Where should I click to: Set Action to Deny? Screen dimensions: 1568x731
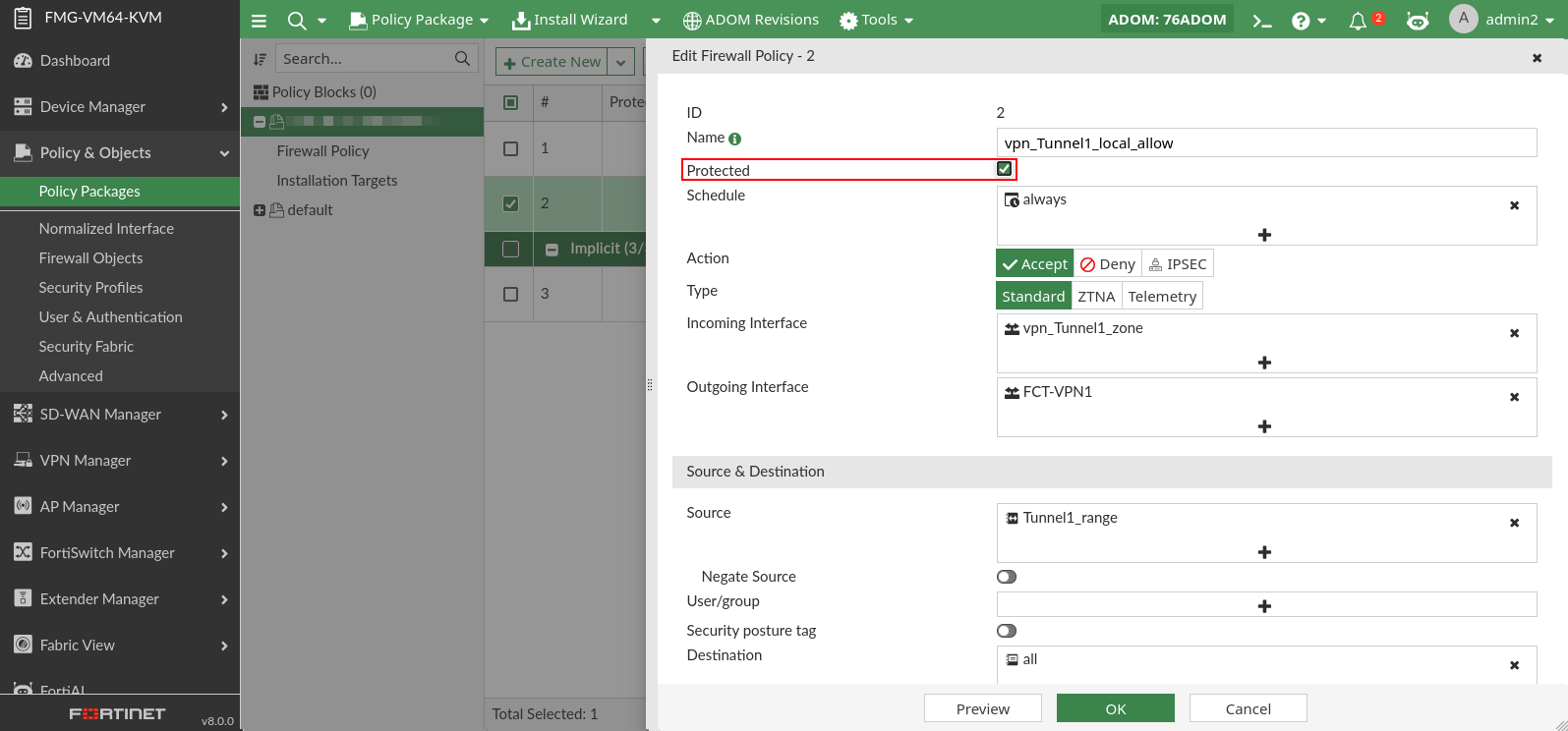[x=1108, y=264]
